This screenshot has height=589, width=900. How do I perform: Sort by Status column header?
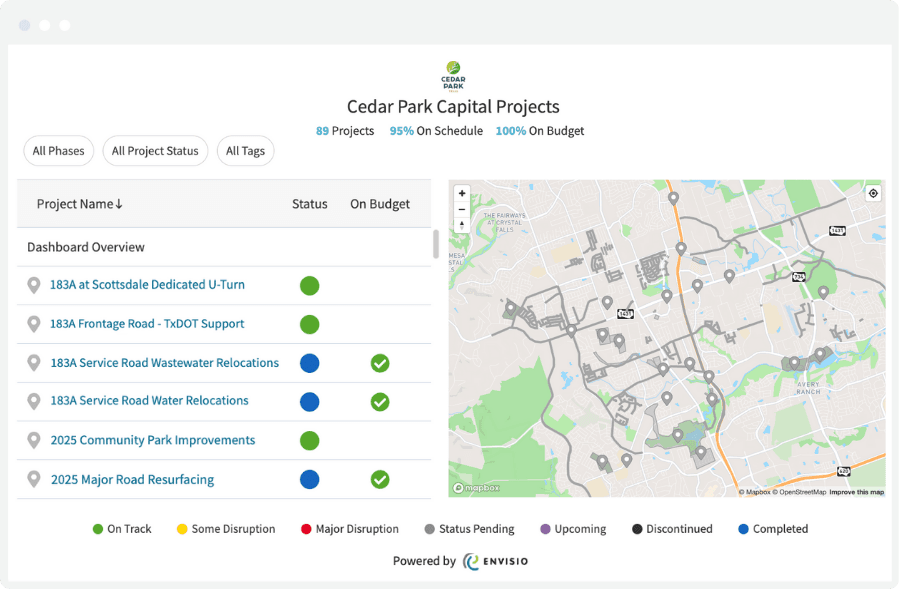[309, 204]
